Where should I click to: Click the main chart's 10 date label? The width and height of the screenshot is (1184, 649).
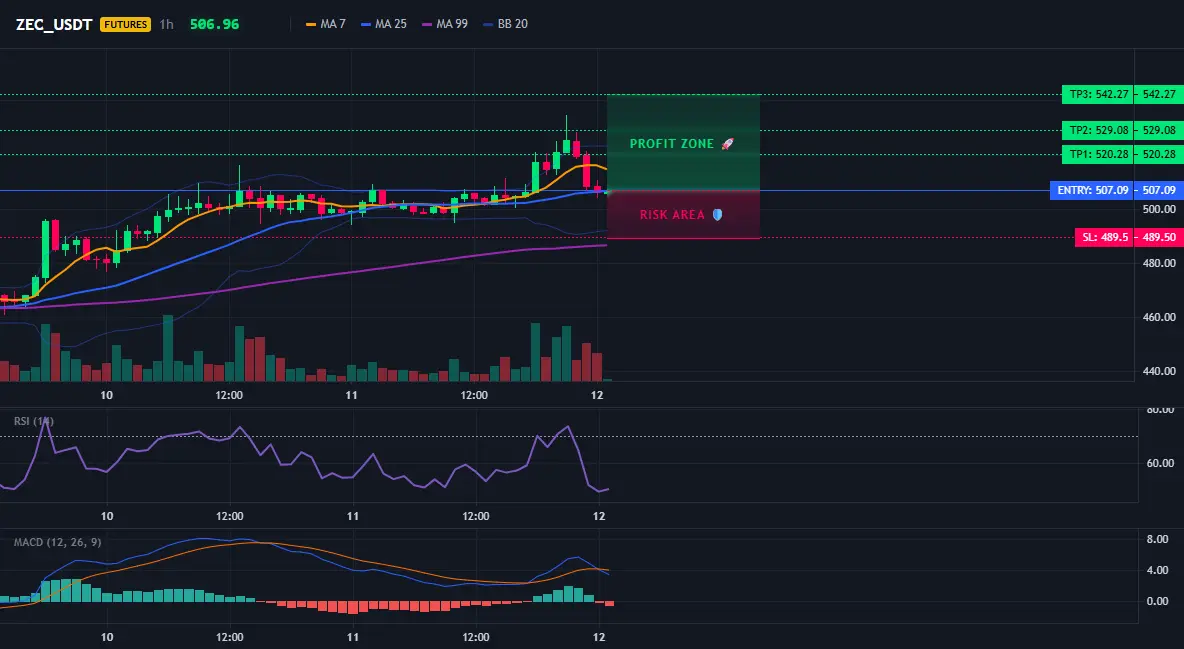tap(106, 395)
